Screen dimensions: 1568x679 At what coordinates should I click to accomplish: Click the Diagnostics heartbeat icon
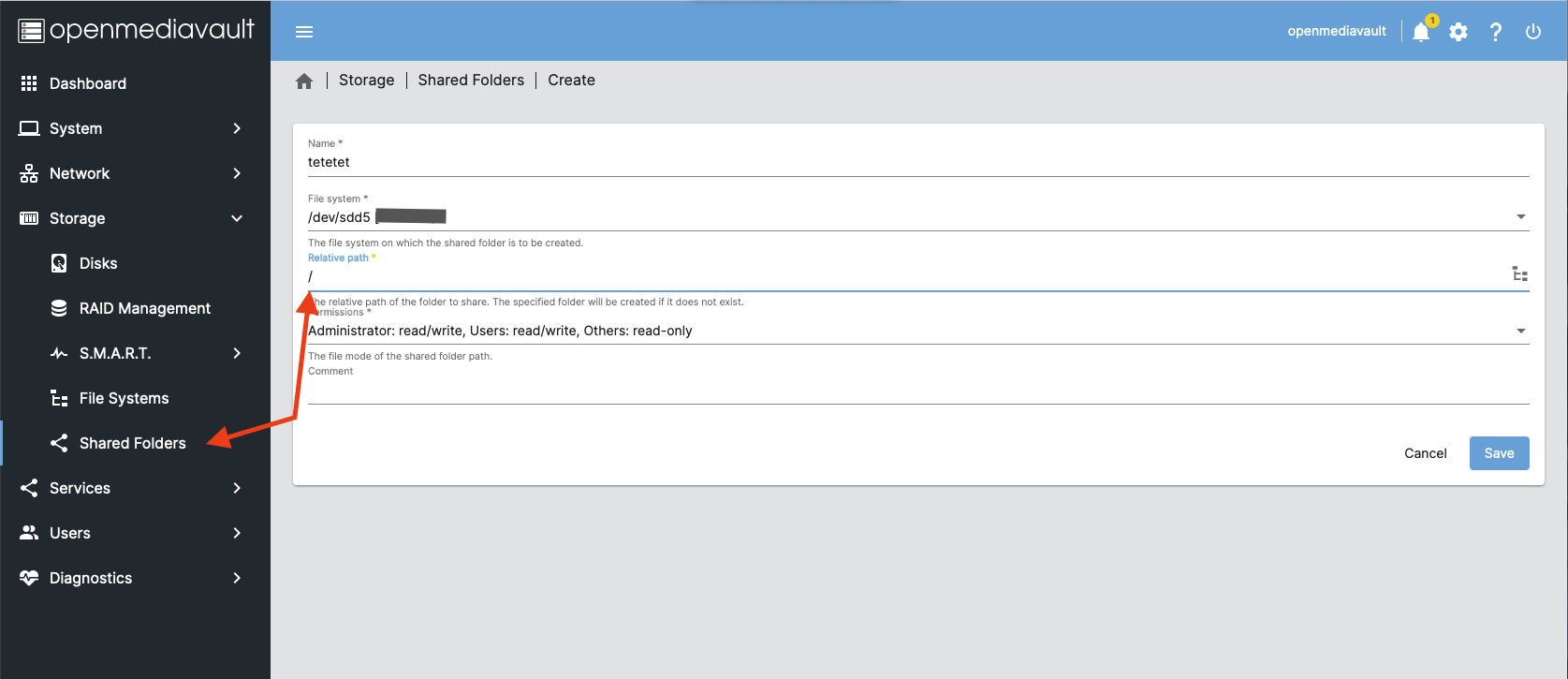coord(29,578)
